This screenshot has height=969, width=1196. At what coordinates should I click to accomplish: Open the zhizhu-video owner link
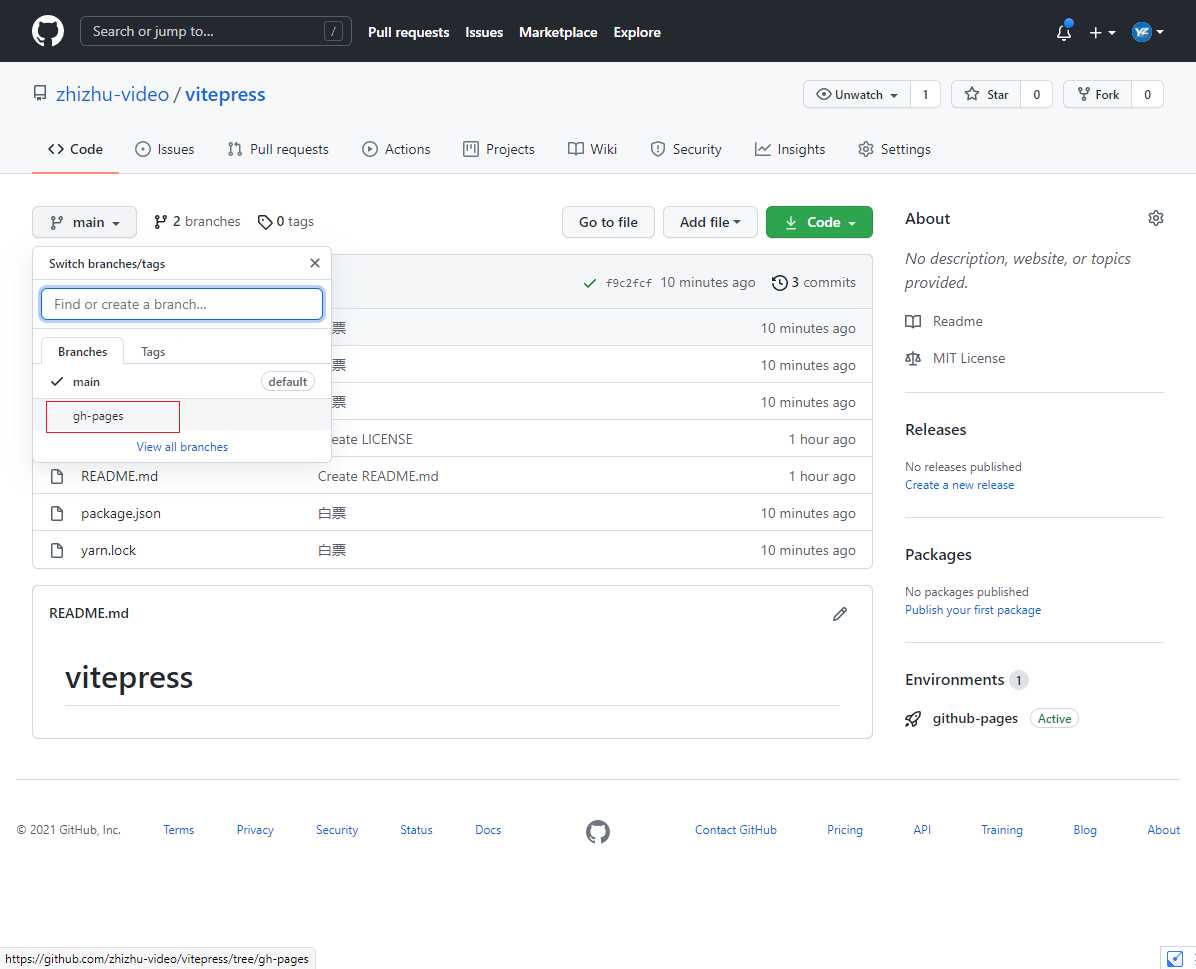(112, 95)
